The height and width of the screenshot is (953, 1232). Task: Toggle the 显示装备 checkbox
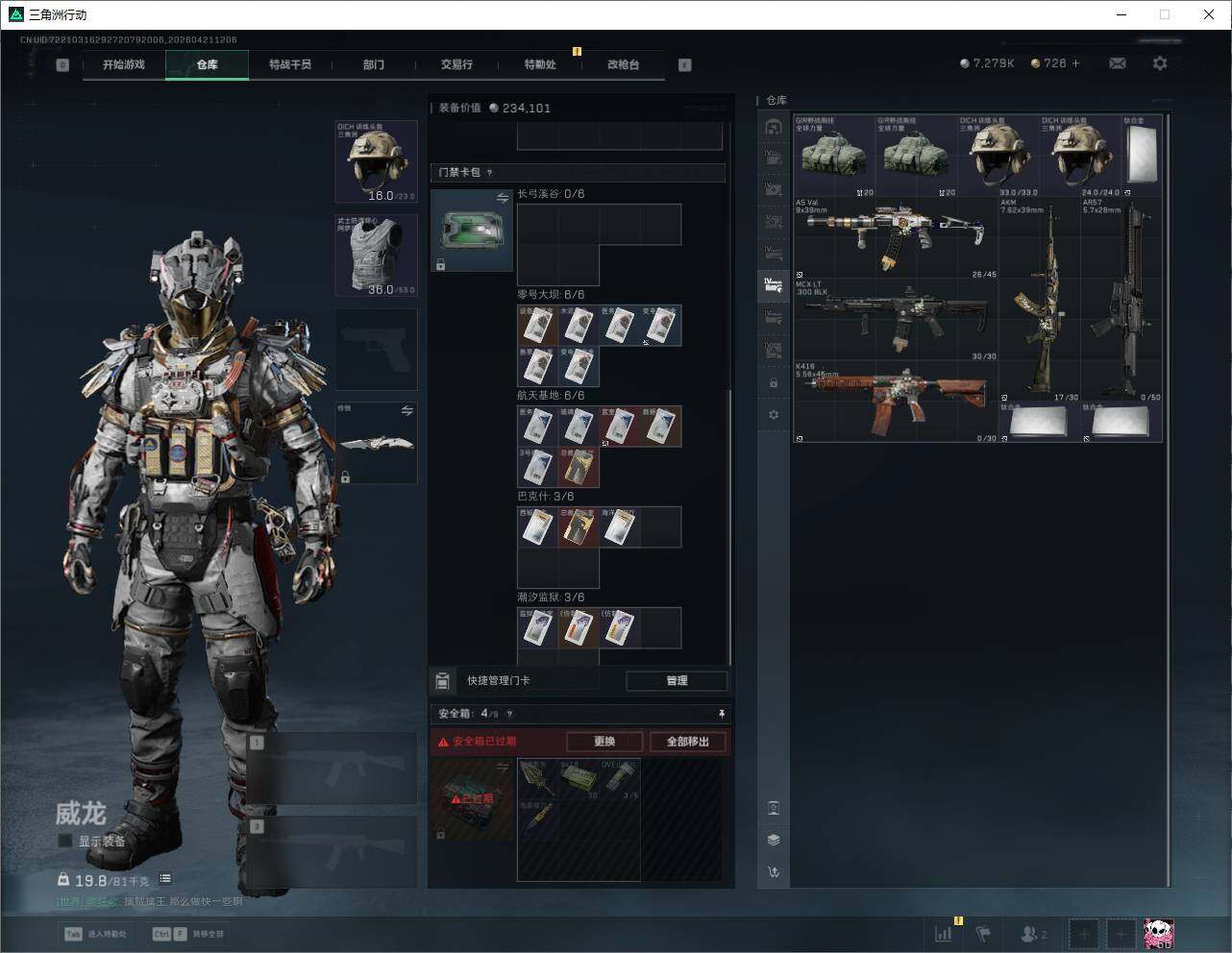tap(65, 841)
